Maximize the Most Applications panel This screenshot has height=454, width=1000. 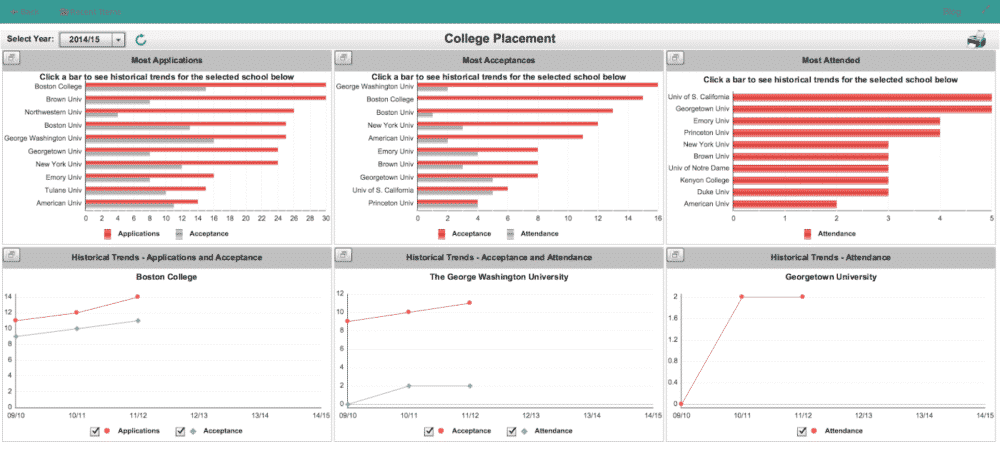(x=11, y=60)
